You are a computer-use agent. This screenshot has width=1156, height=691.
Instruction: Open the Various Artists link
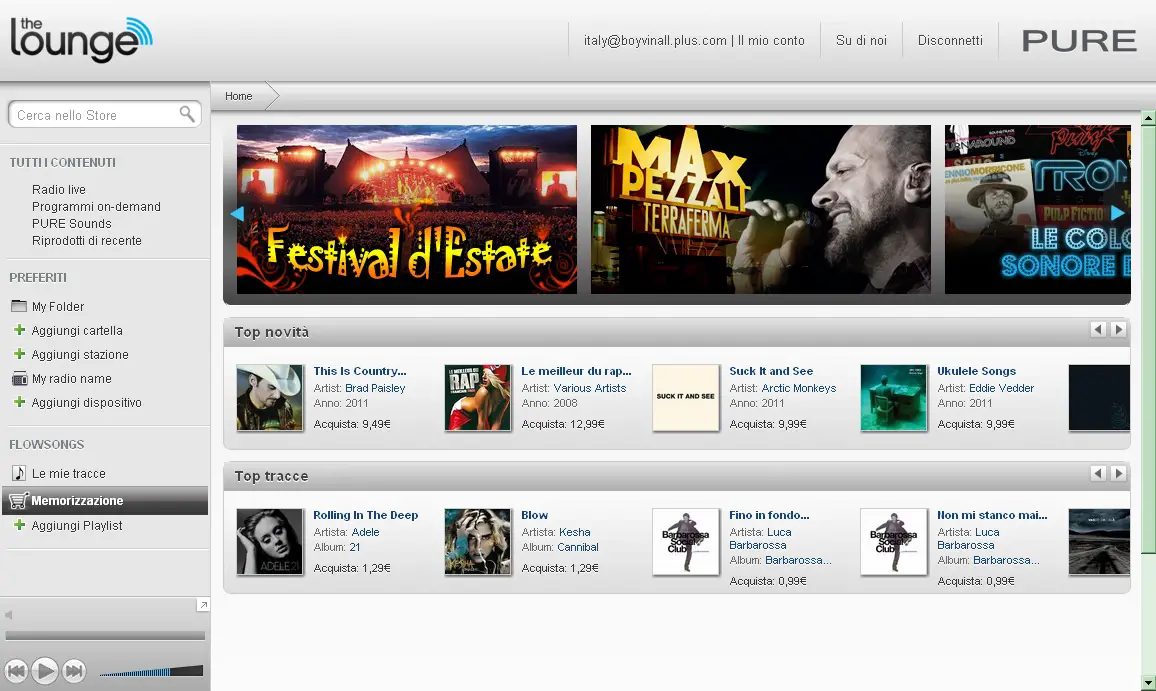[590, 388]
